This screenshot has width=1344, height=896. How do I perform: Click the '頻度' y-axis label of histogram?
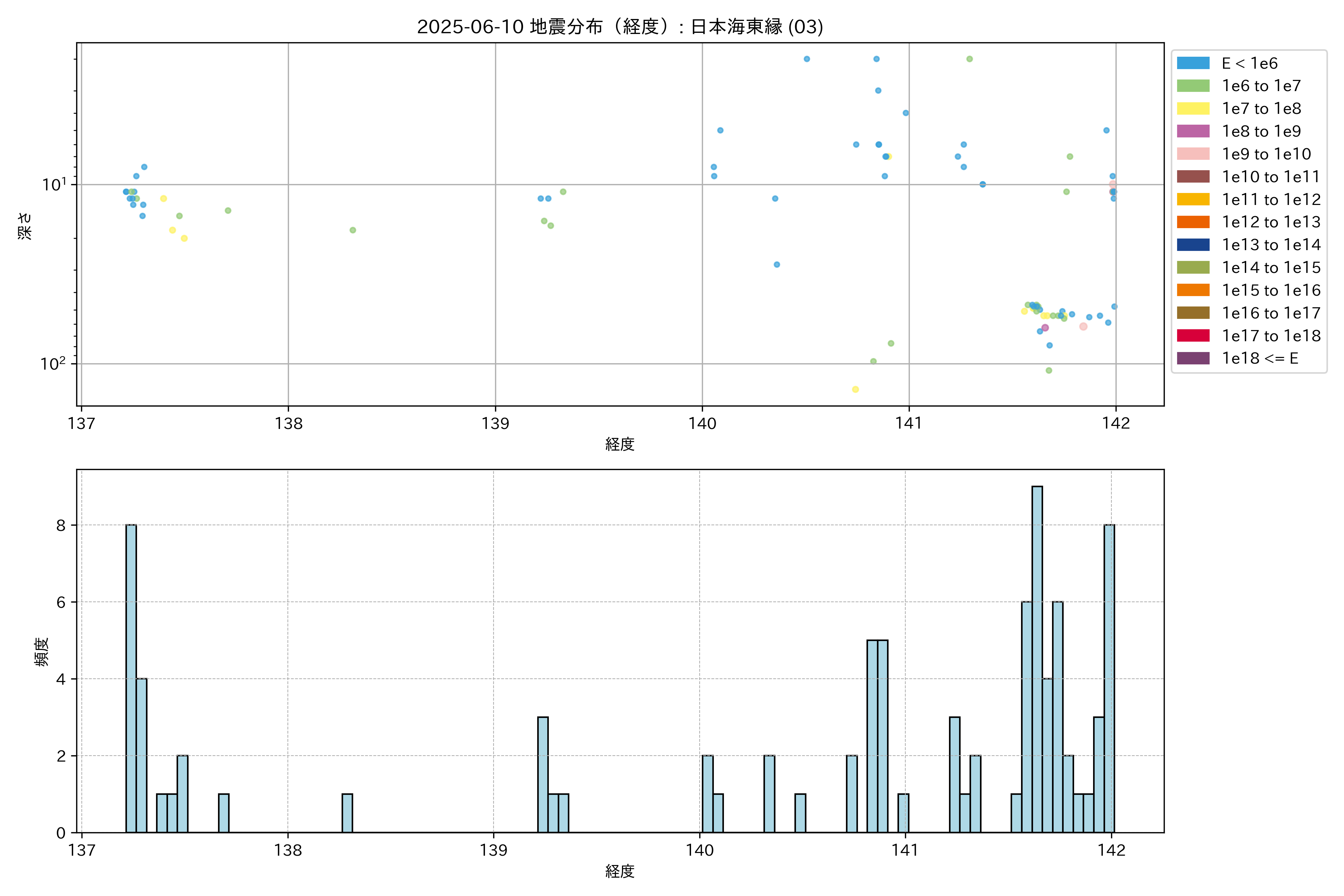pos(41,651)
